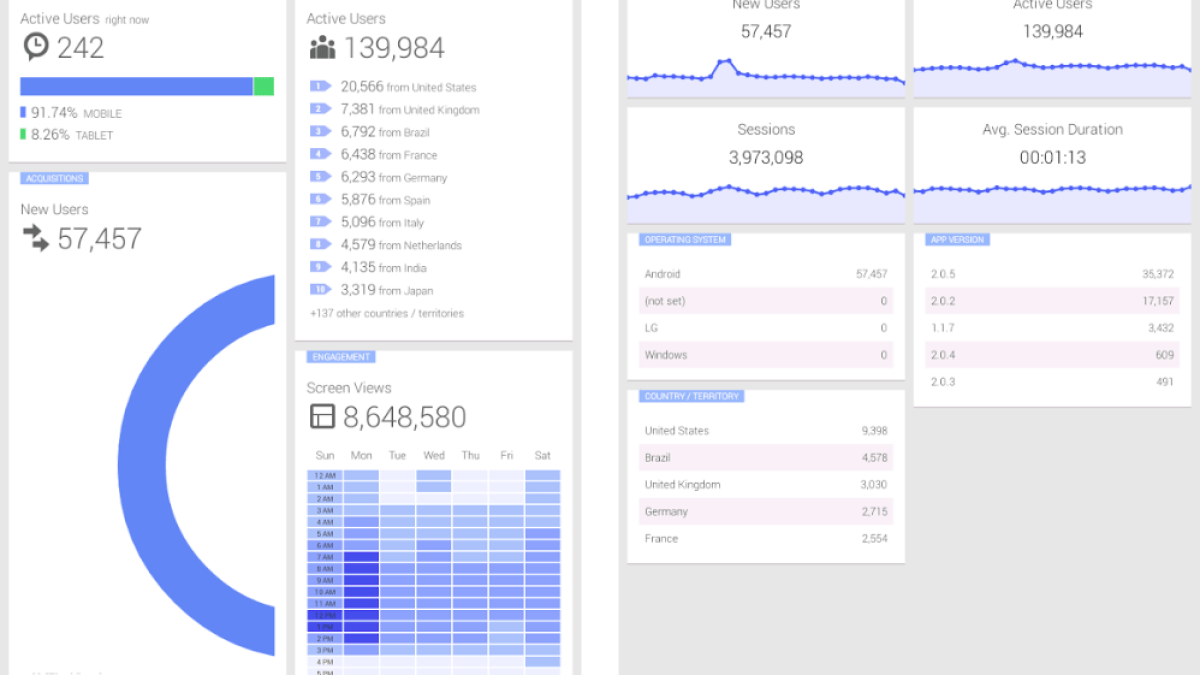Click +137 other countries / territories link
This screenshot has height=675, width=1200.
[387, 313]
